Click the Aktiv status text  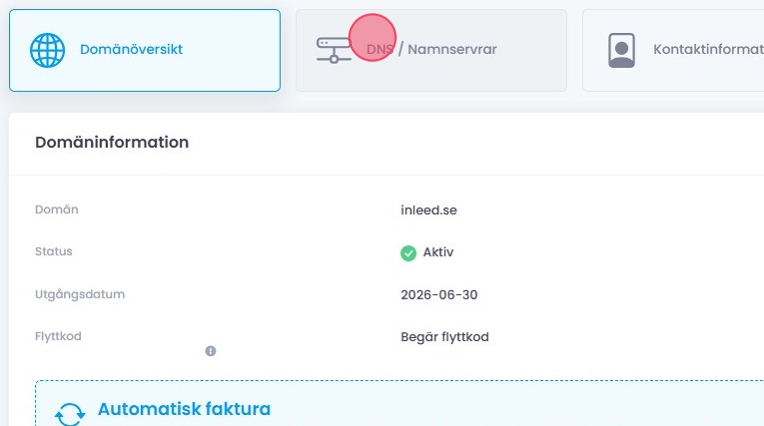point(438,253)
